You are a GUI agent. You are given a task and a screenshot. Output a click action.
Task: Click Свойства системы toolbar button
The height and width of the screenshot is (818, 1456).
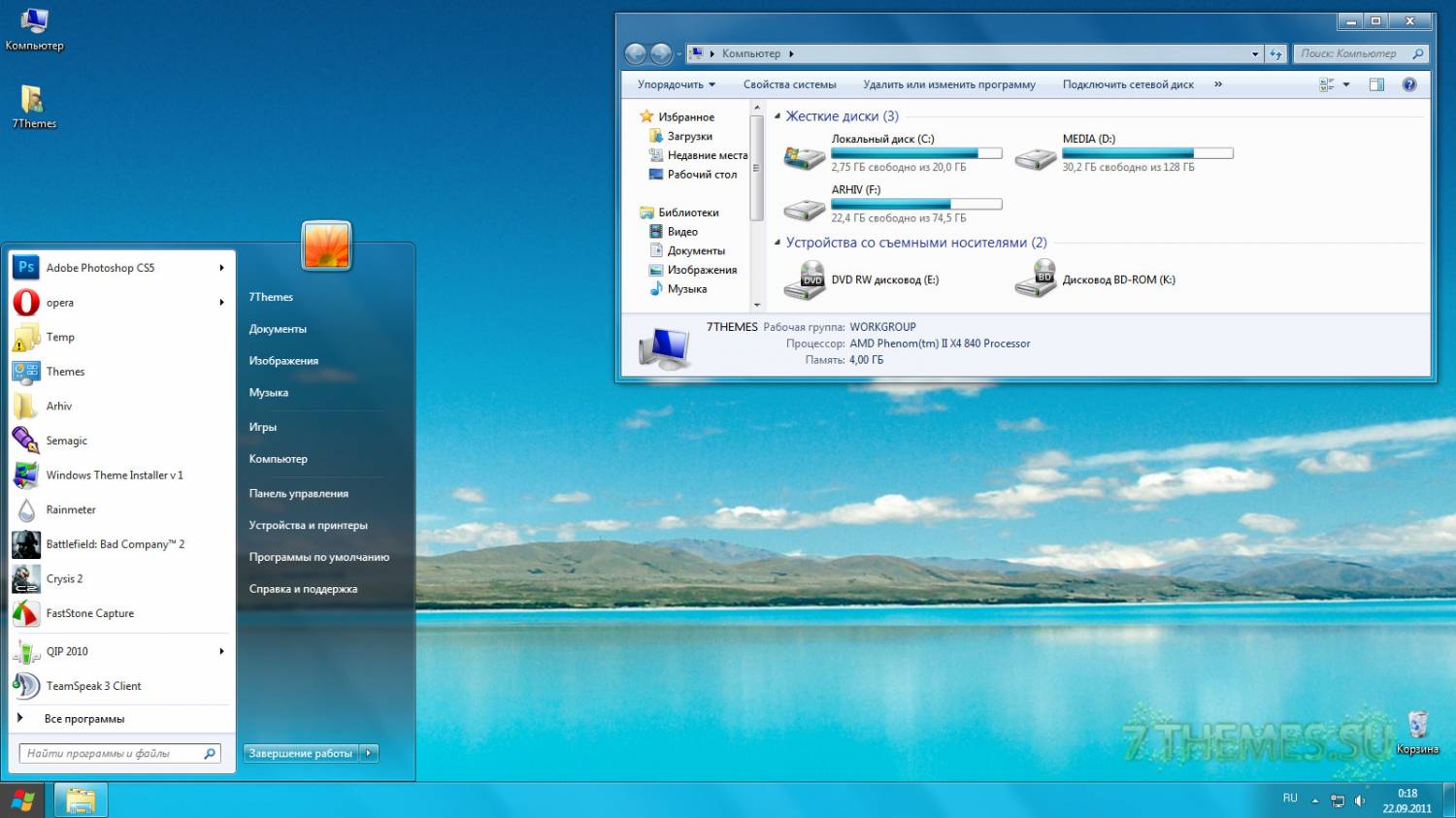[x=790, y=84]
